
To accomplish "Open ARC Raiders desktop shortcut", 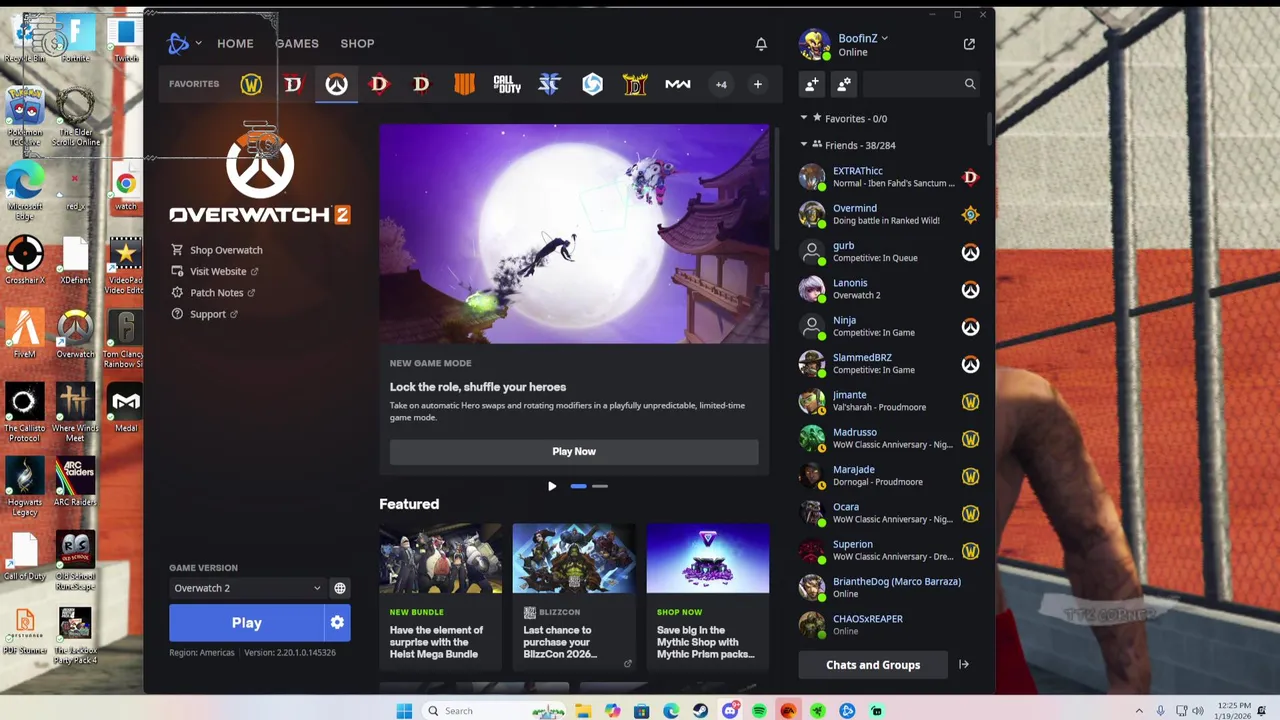I will tap(75, 483).
